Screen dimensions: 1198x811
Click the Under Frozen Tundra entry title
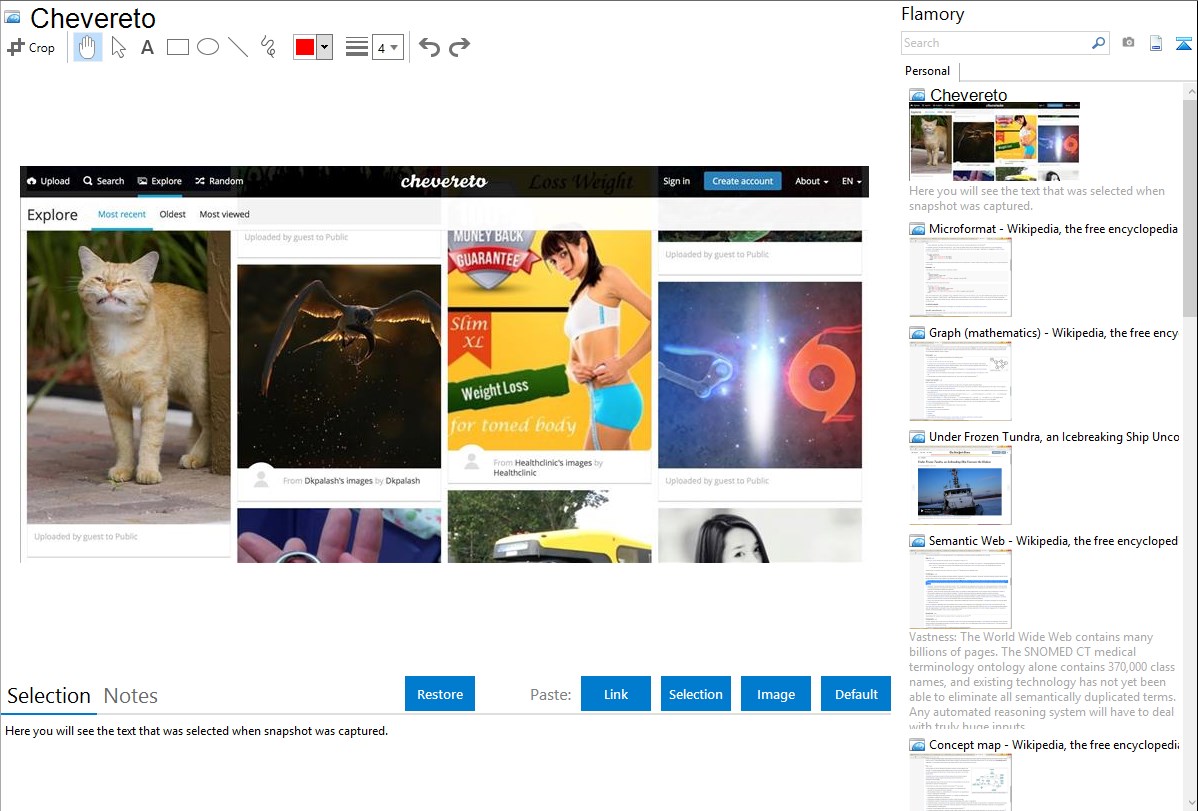tap(1054, 436)
